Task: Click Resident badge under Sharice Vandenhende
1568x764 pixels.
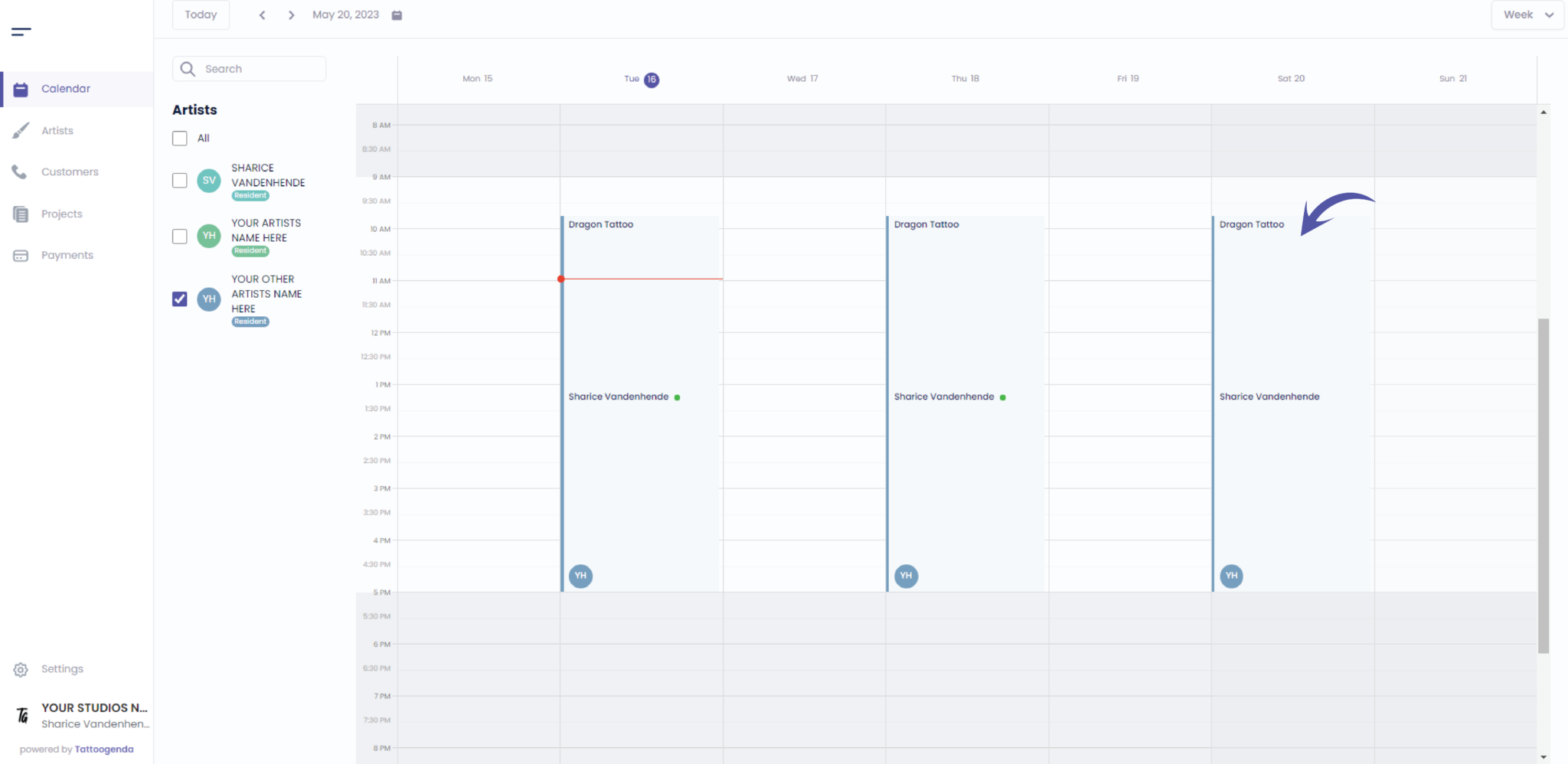Action: click(x=250, y=196)
